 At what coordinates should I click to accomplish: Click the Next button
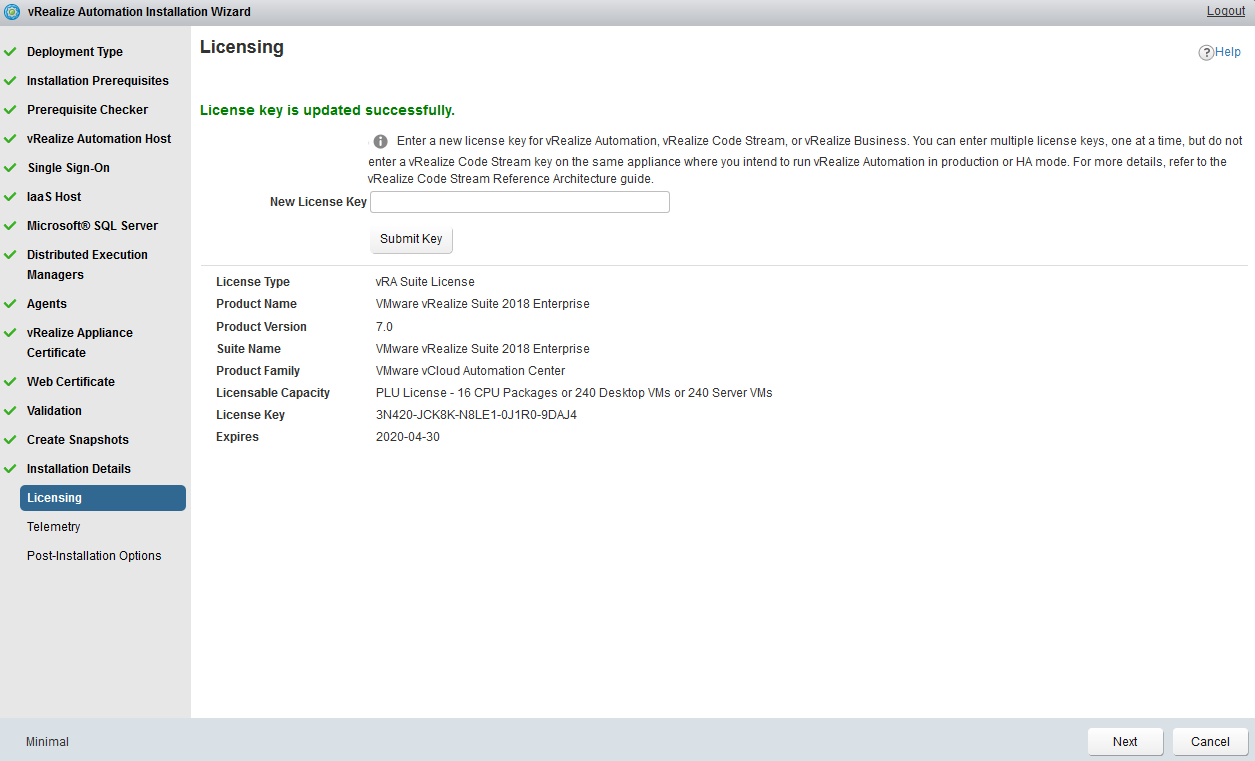point(1125,742)
